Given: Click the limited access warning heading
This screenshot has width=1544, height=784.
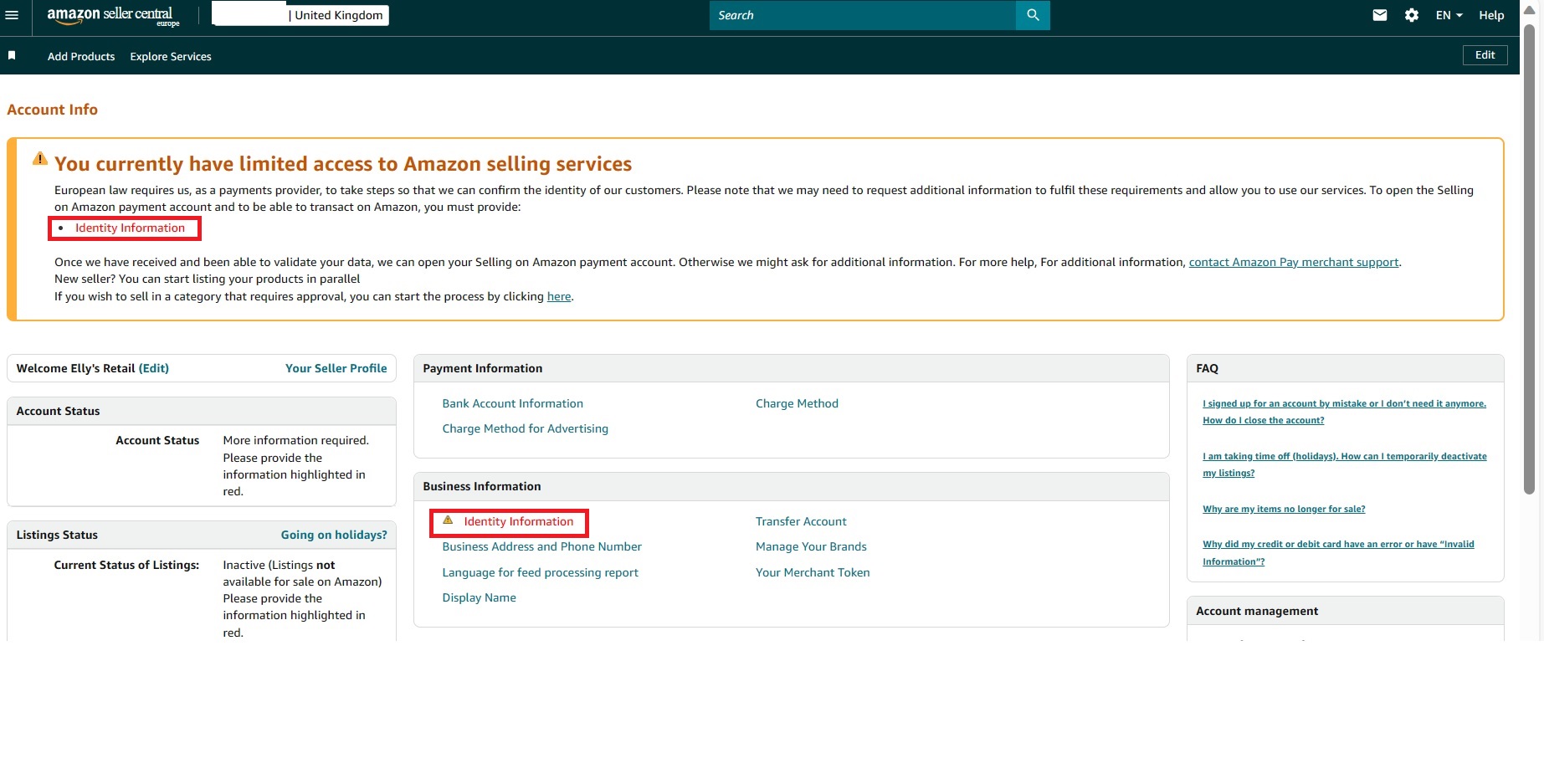Looking at the screenshot, I should pyautogui.click(x=343, y=164).
